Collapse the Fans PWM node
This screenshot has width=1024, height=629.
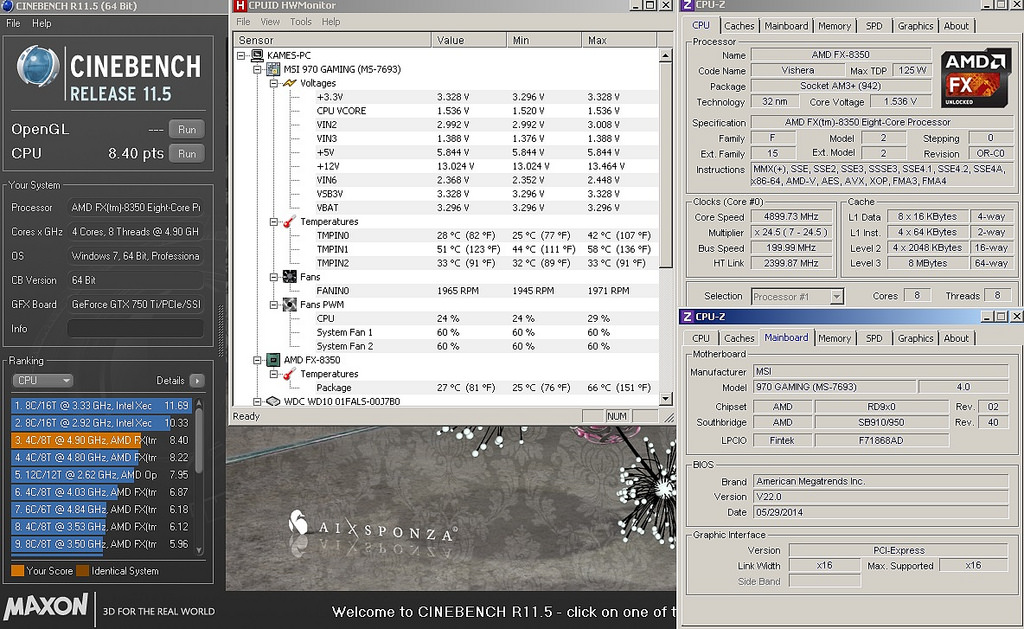click(274, 304)
